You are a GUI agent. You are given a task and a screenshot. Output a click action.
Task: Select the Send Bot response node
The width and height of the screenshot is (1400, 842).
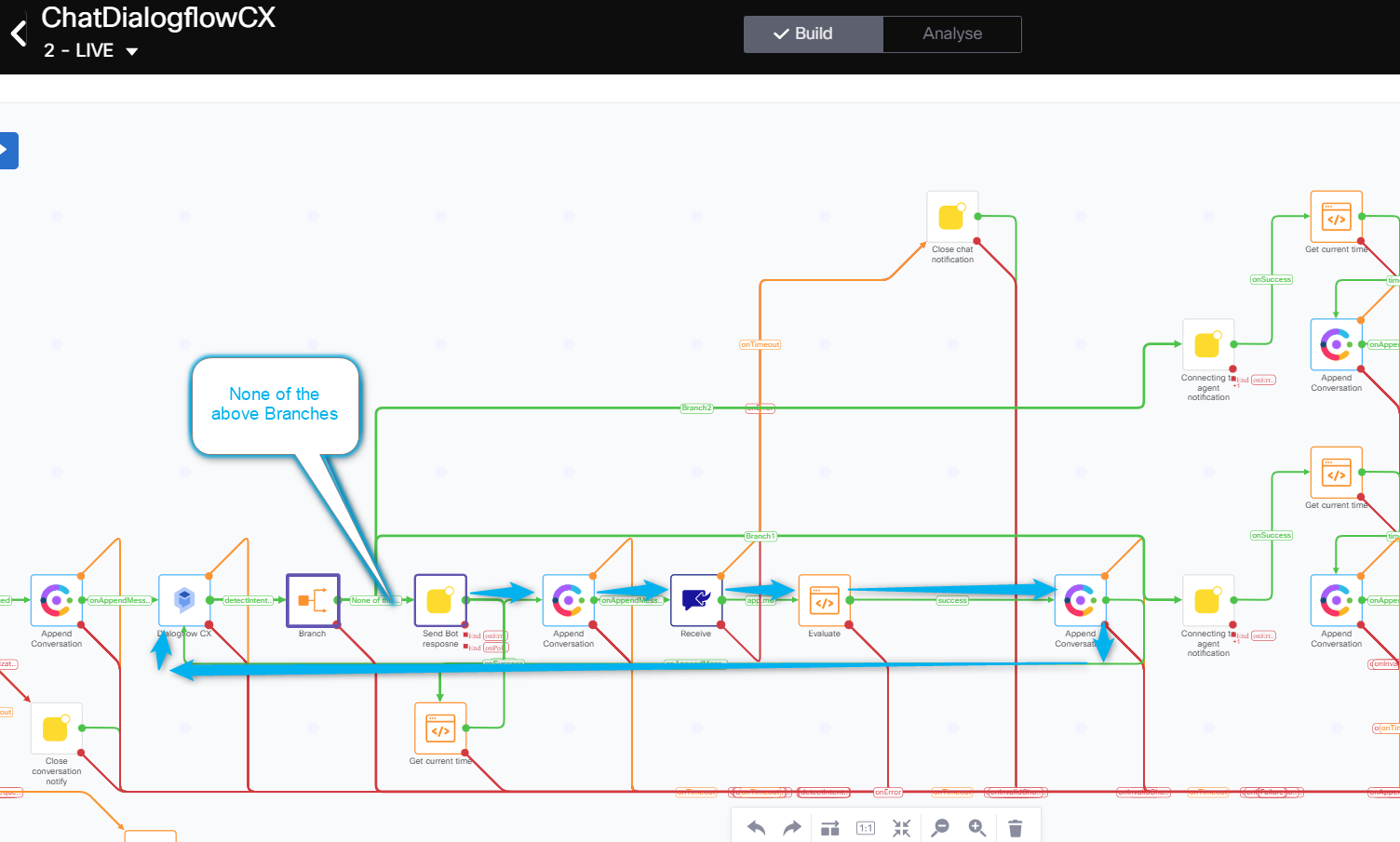[x=440, y=600]
